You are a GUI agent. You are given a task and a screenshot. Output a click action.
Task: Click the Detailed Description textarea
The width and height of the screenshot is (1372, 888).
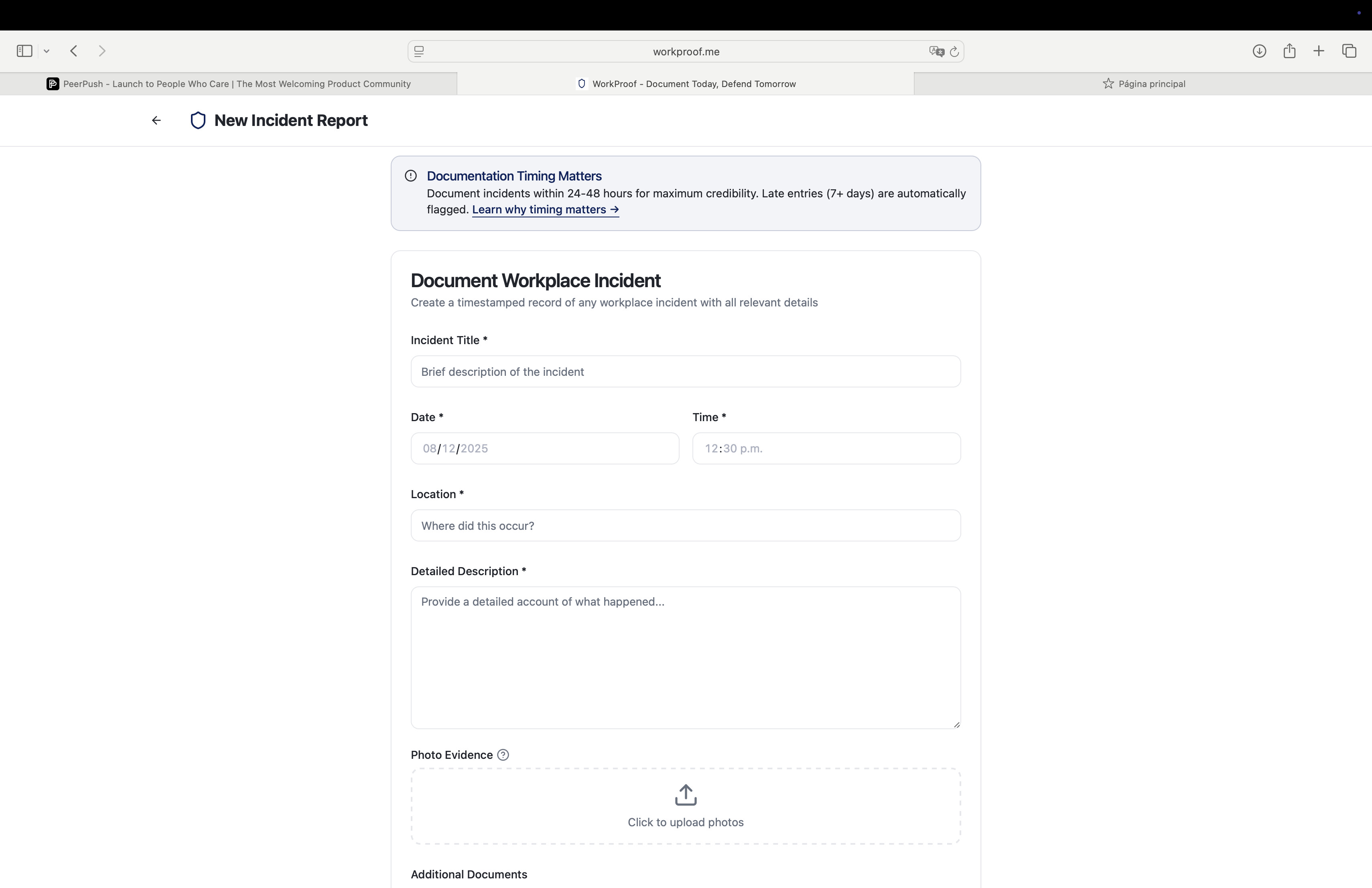coord(685,657)
